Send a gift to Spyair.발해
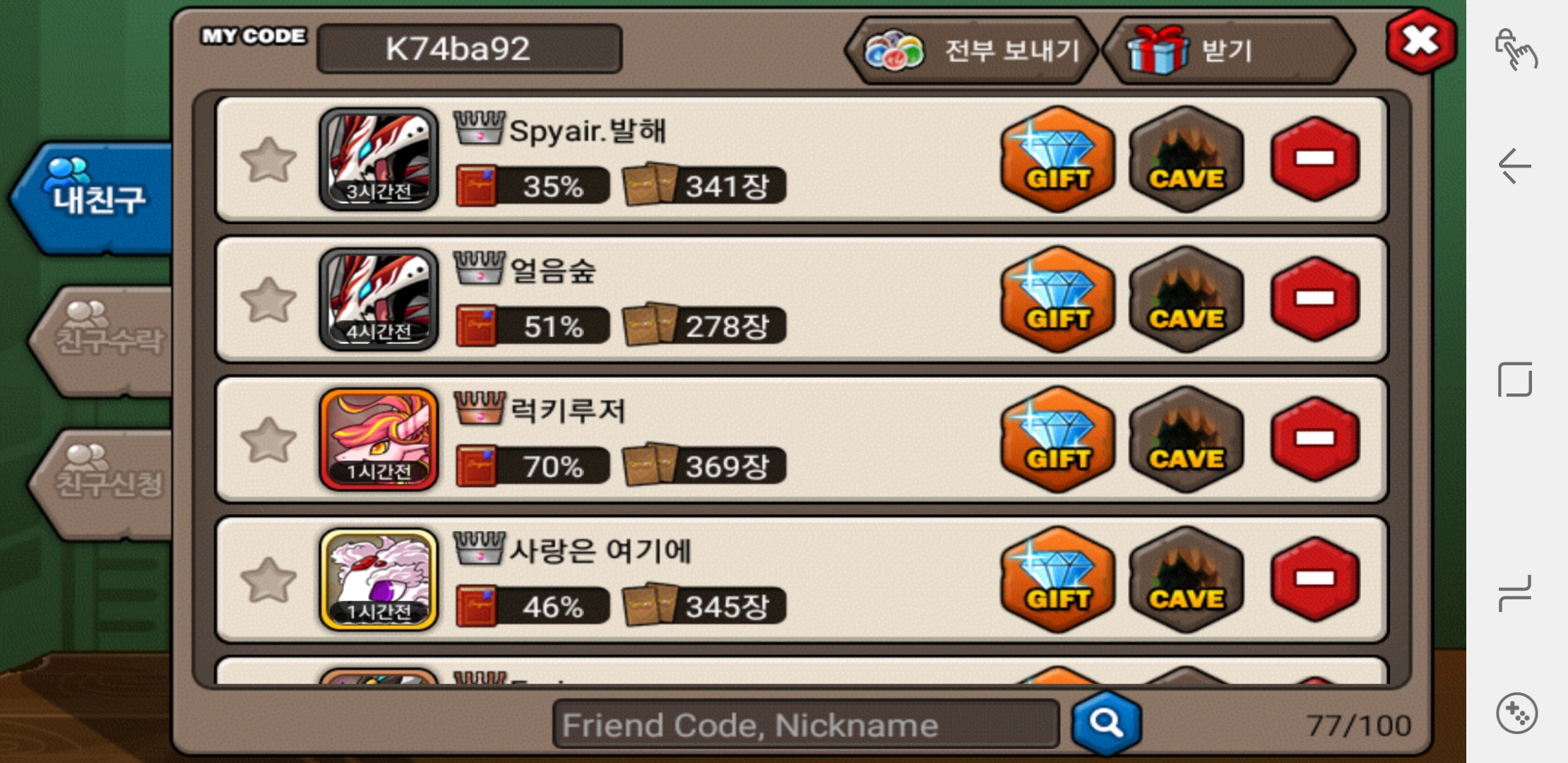The height and width of the screenshot is (763, 1568). [1057, 160]
